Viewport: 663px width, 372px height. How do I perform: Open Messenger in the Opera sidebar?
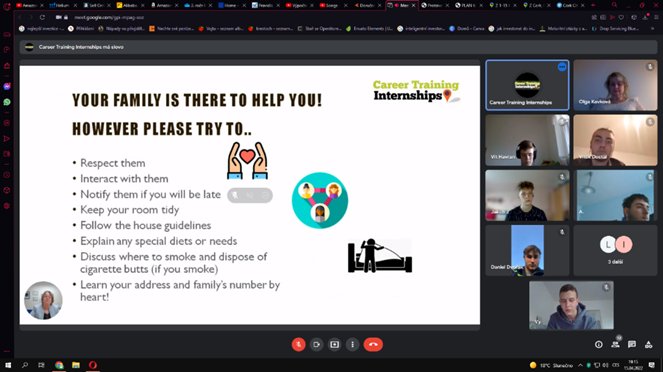[x=7, y=87]
